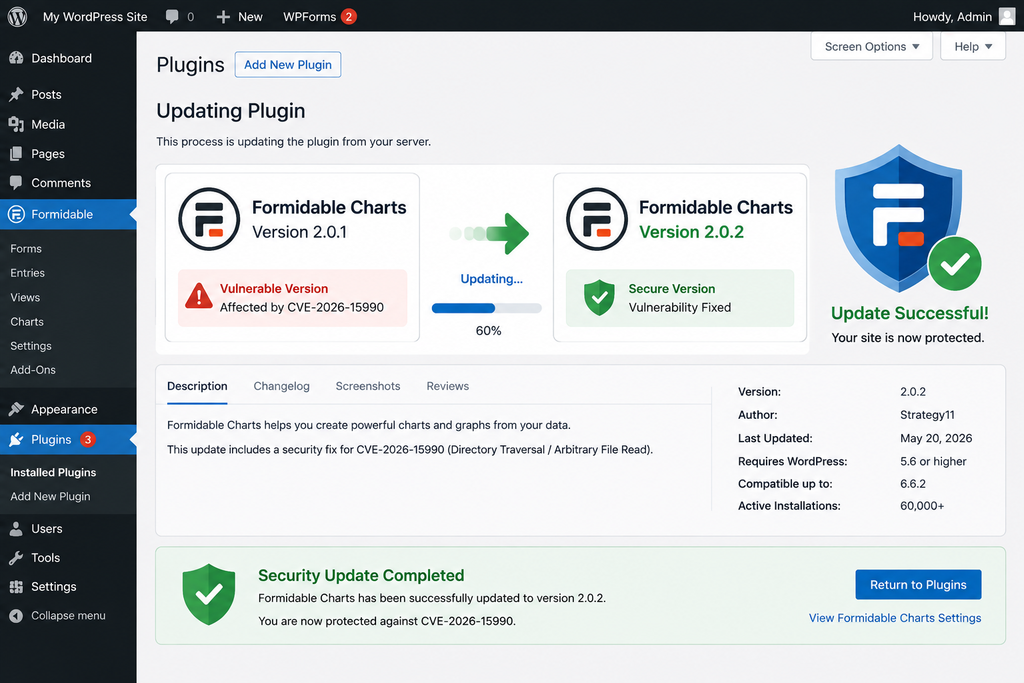Click the Update Successful! heading
This screenshot has height=683, width=1024.
click(x=910, y=313)
